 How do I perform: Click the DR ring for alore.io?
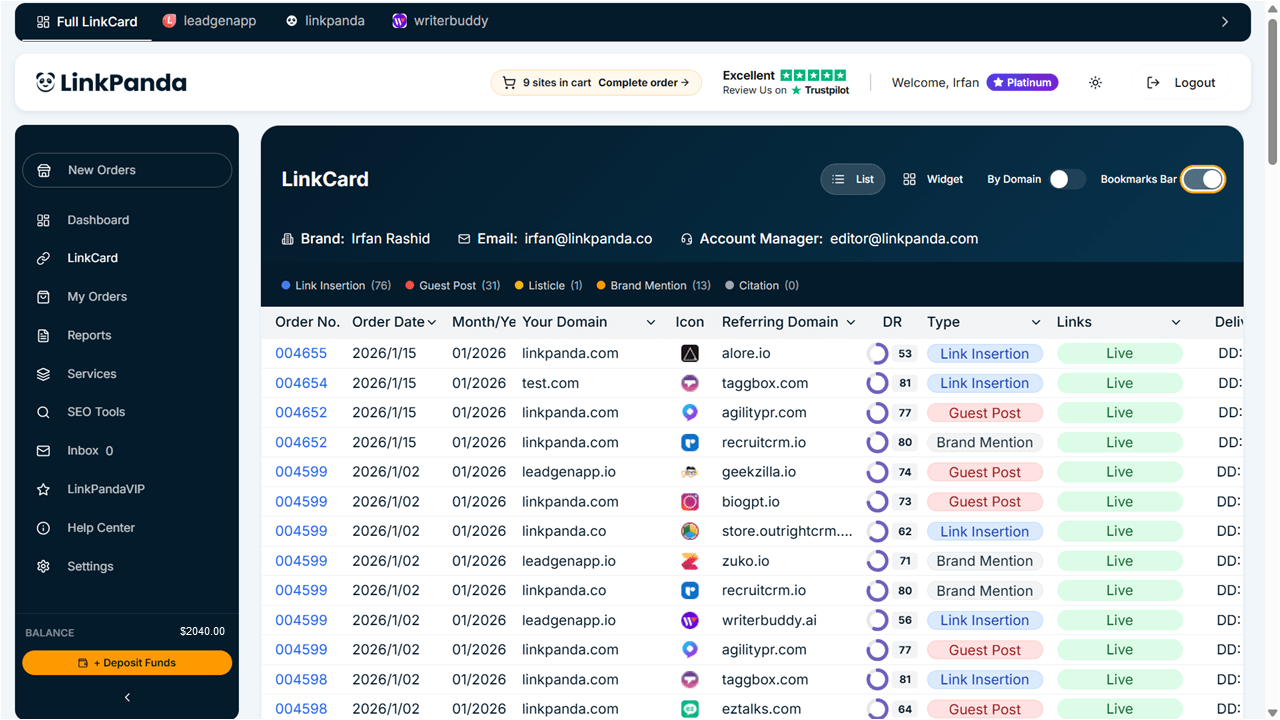click(x=877, y=353)
